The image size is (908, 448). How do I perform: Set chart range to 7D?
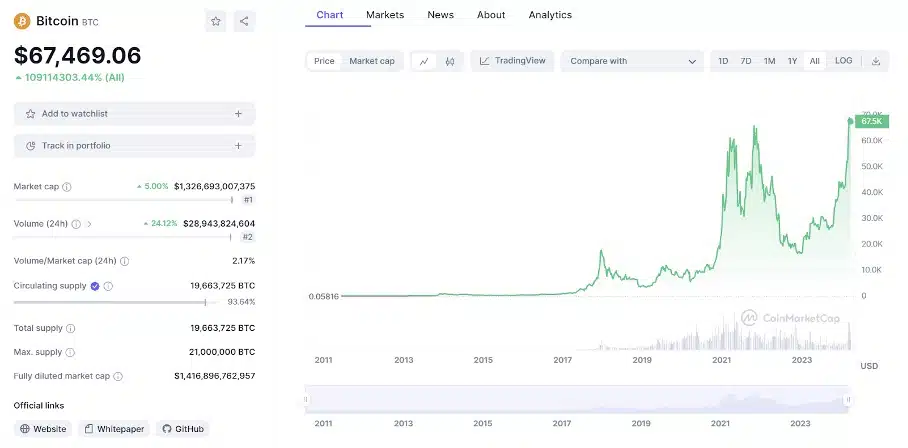[x=746, y=61]
